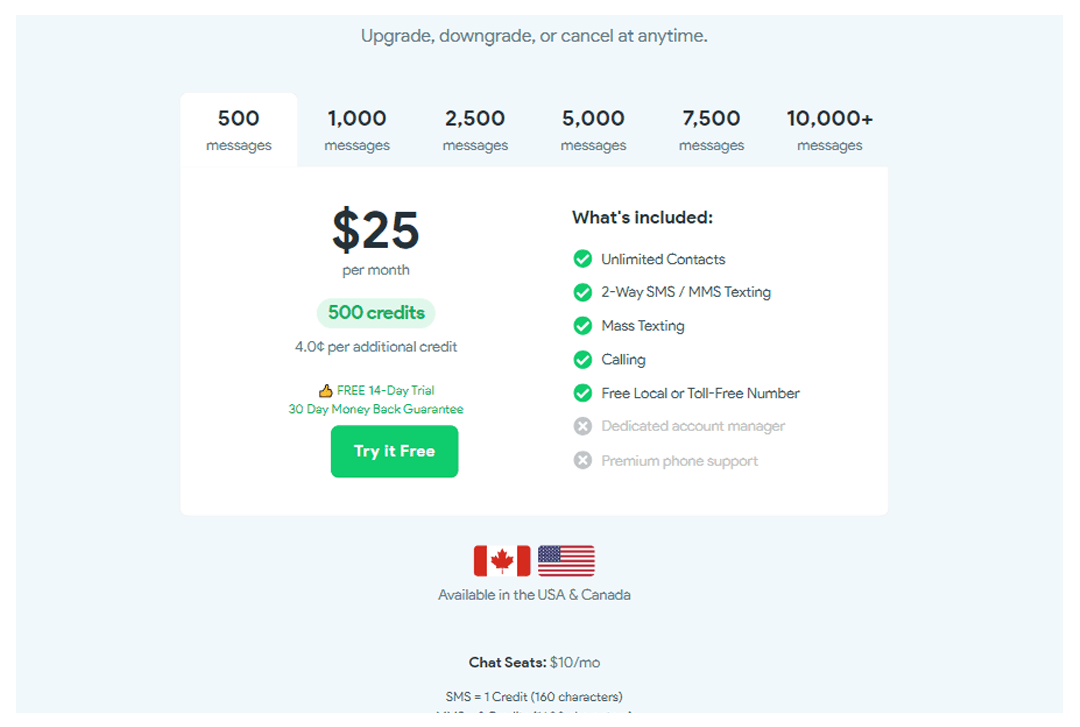
Task: Select the 10,000+ messages tab
Action: point(830,130)
